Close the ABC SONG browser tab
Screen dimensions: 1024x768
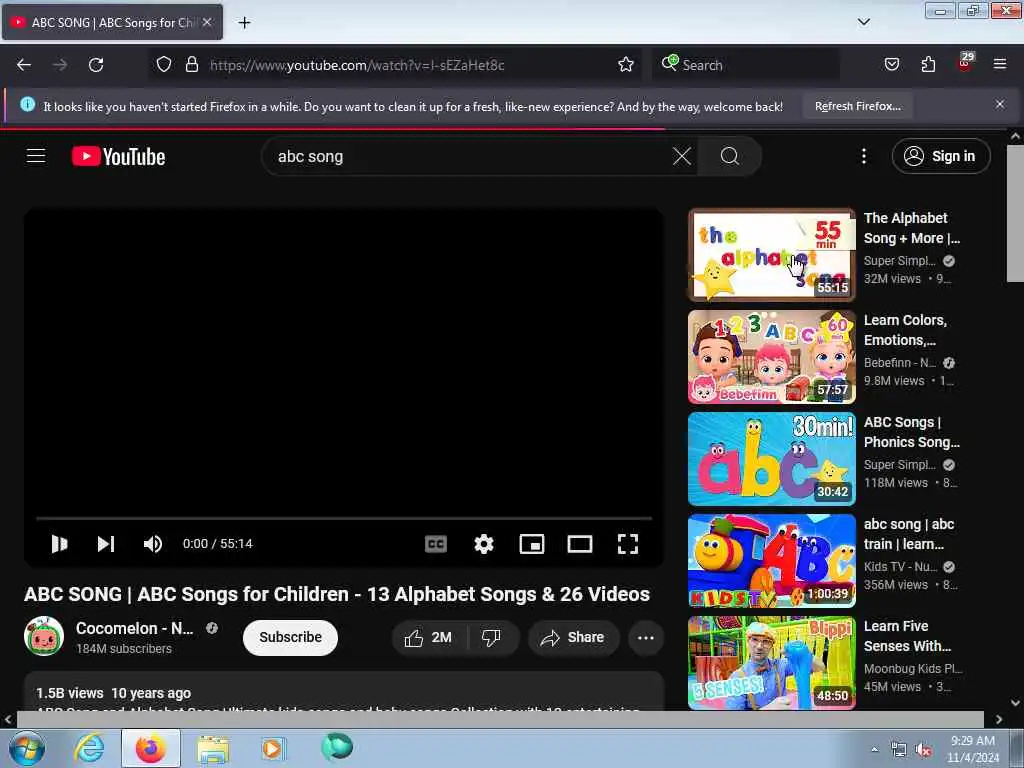click(207, 22)
